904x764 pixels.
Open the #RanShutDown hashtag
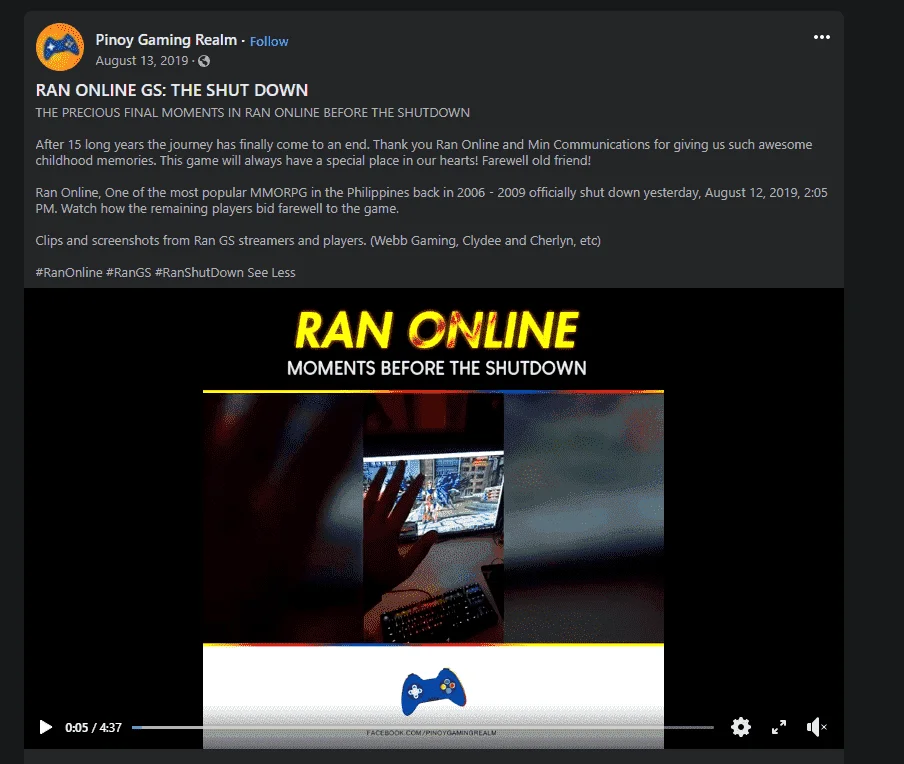pyautogui.click(x=199, y=272)
